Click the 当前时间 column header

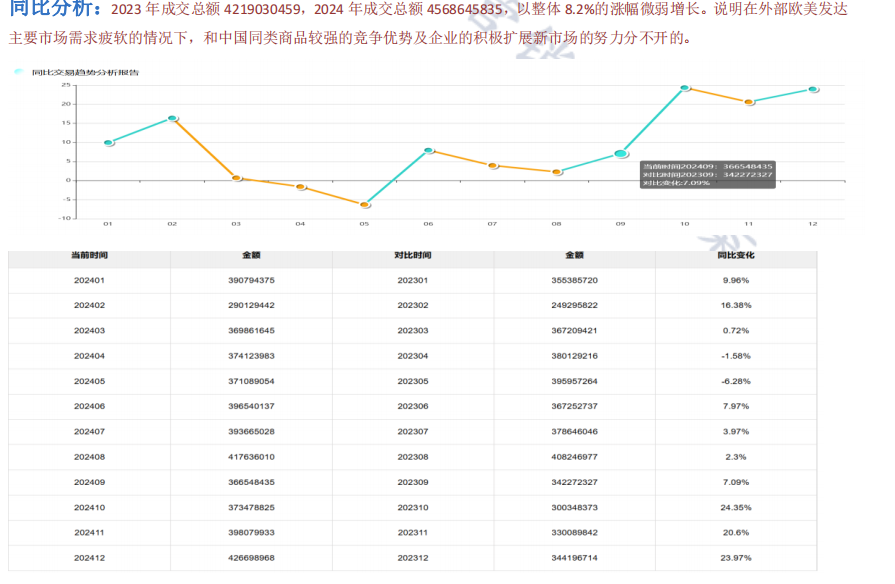(x=89, y=256)
